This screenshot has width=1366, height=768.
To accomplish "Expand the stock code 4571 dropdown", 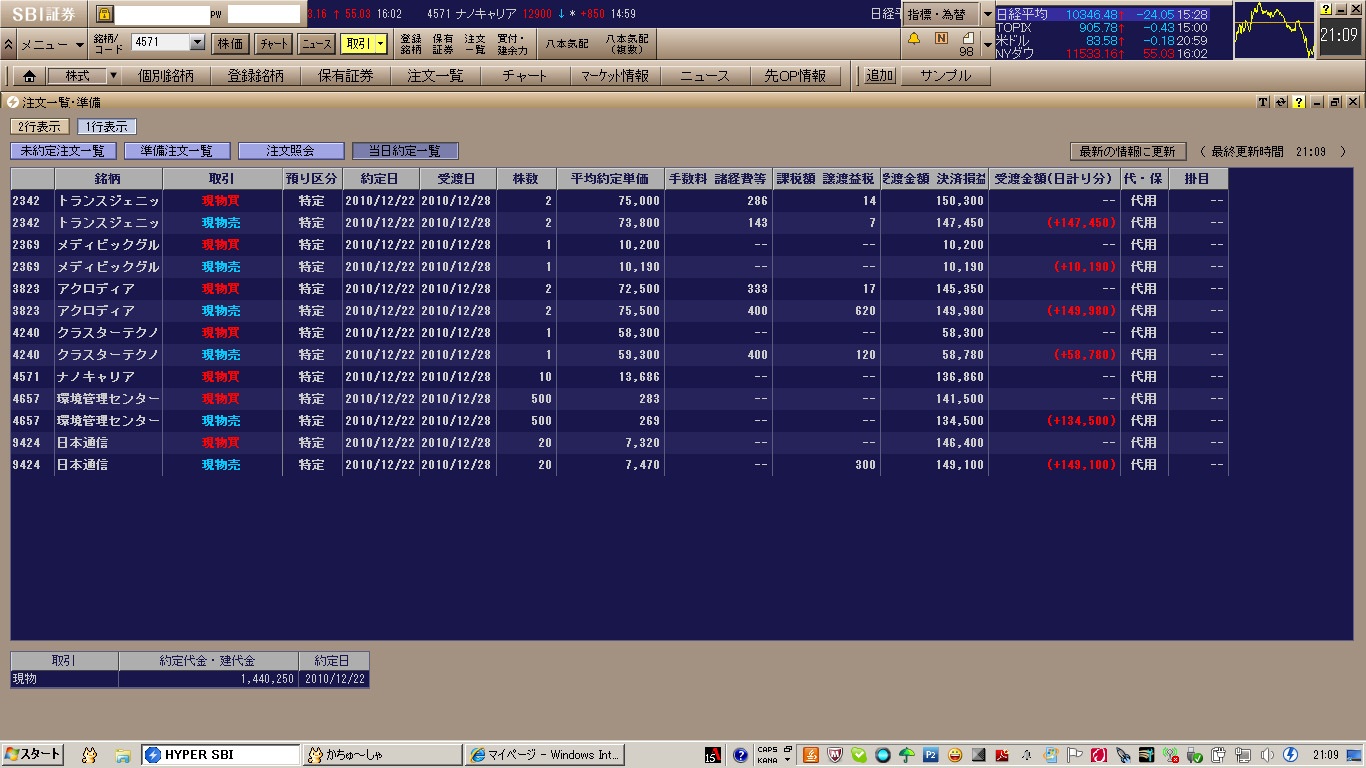I will (196, 43).
